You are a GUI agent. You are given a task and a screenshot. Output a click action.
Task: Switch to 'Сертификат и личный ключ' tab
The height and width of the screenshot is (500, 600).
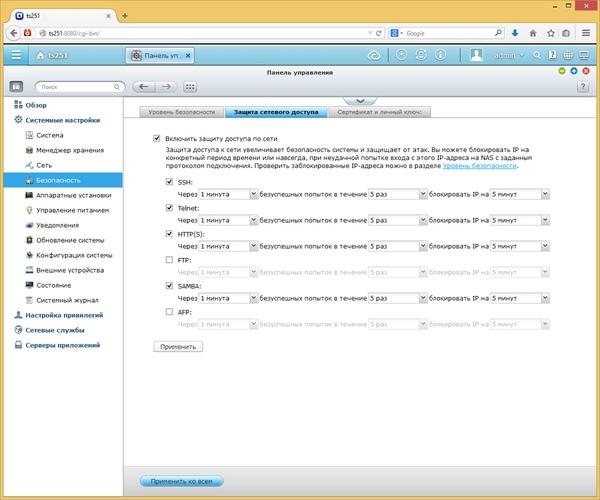pyautogui.click(x=380, y=112)
